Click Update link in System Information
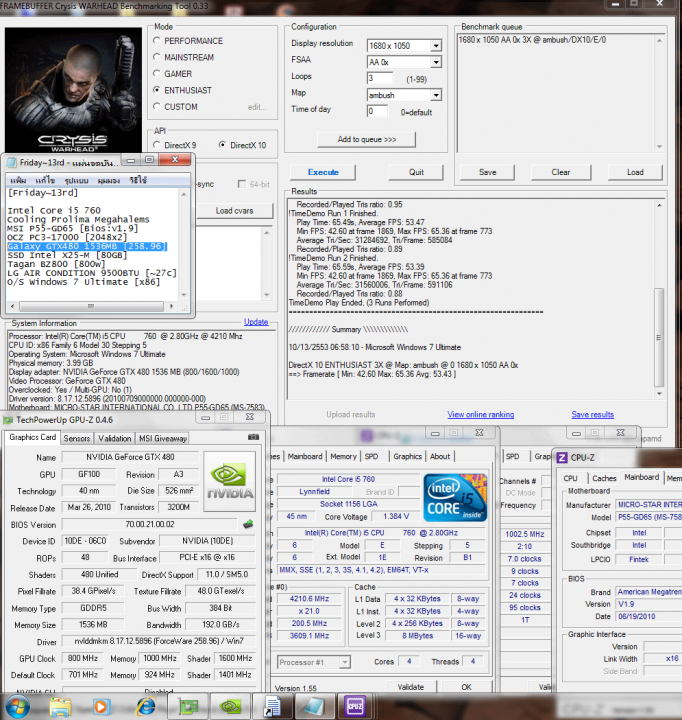The image size is (682, 720). [x=256, y=322]
